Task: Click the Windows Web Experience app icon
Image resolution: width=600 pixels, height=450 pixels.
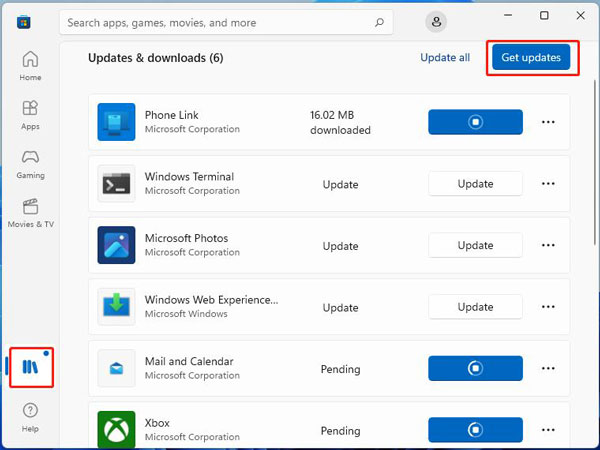Action: click(116, 307)
